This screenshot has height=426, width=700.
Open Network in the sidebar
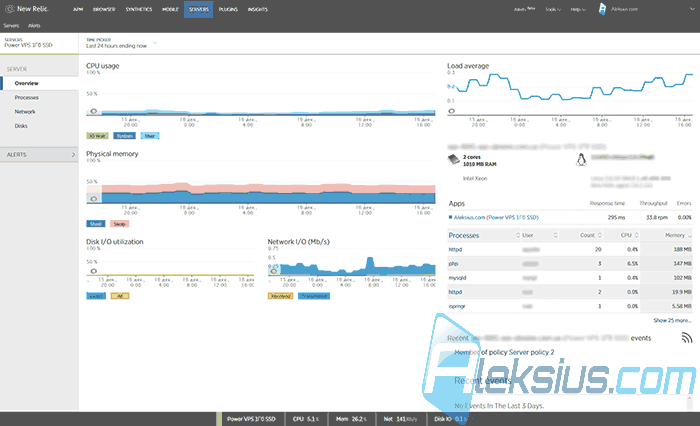[x=25, y=112]
